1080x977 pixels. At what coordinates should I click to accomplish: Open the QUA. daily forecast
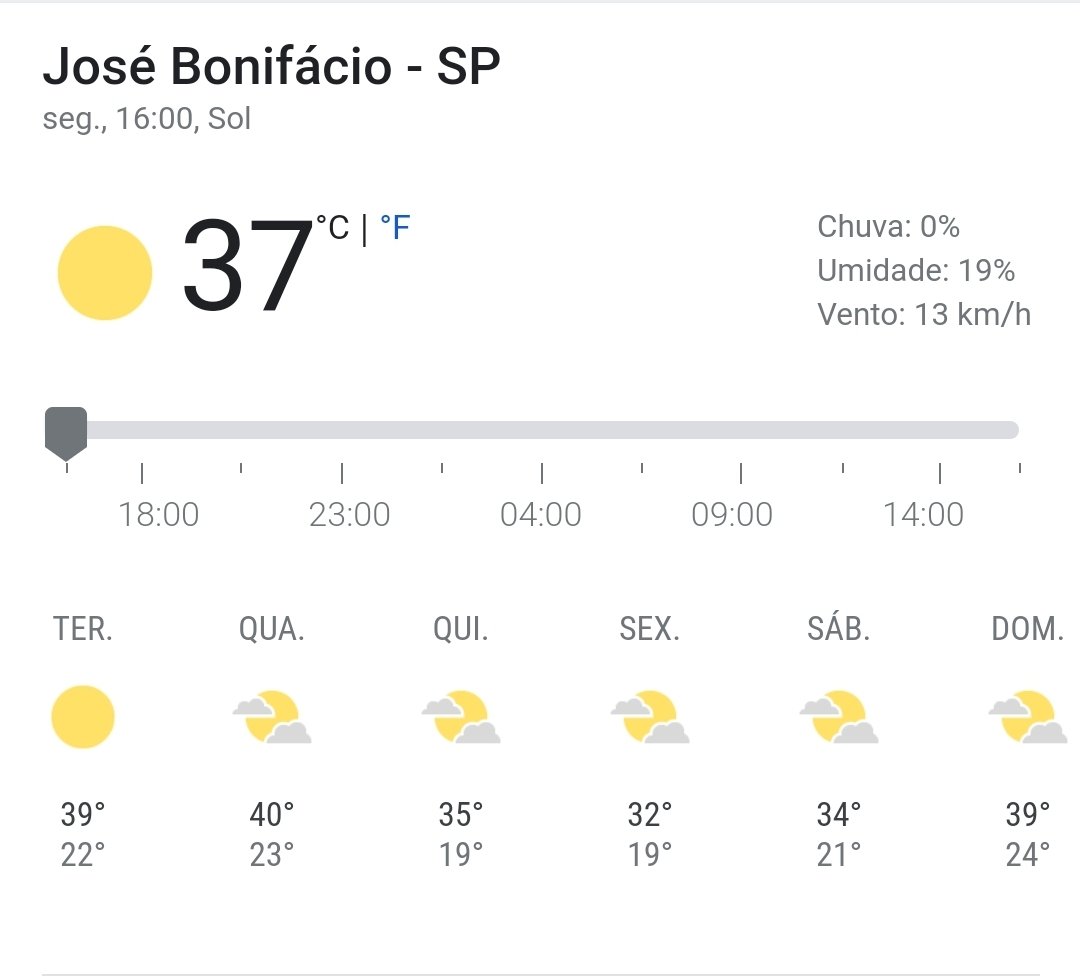coord(271,629)
